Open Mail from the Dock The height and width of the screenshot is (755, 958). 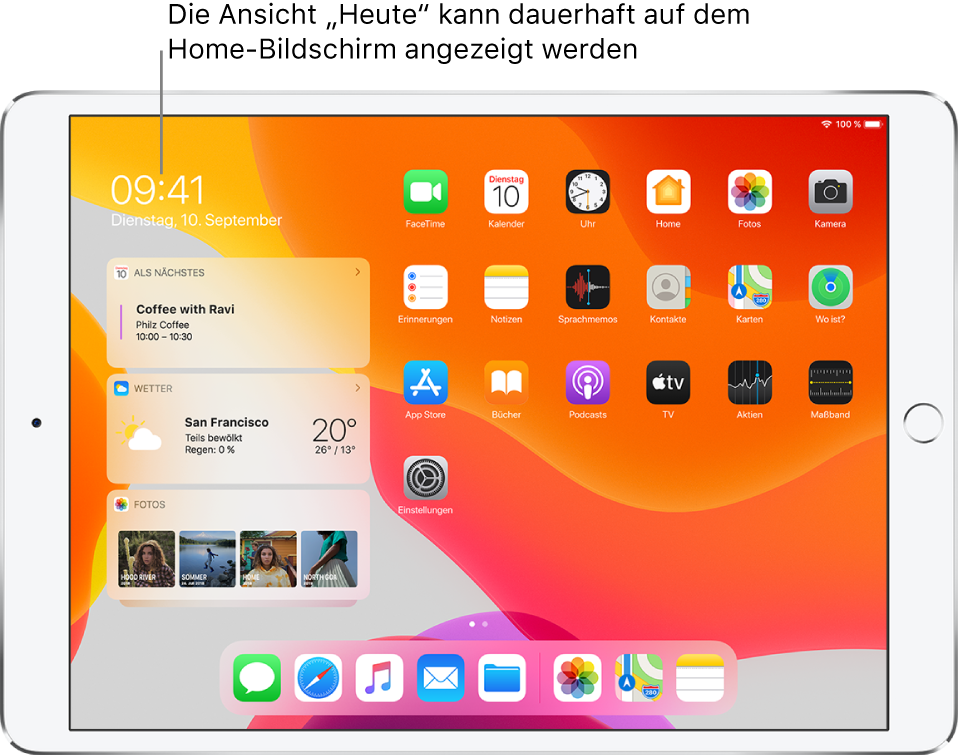tap(440, 677)
